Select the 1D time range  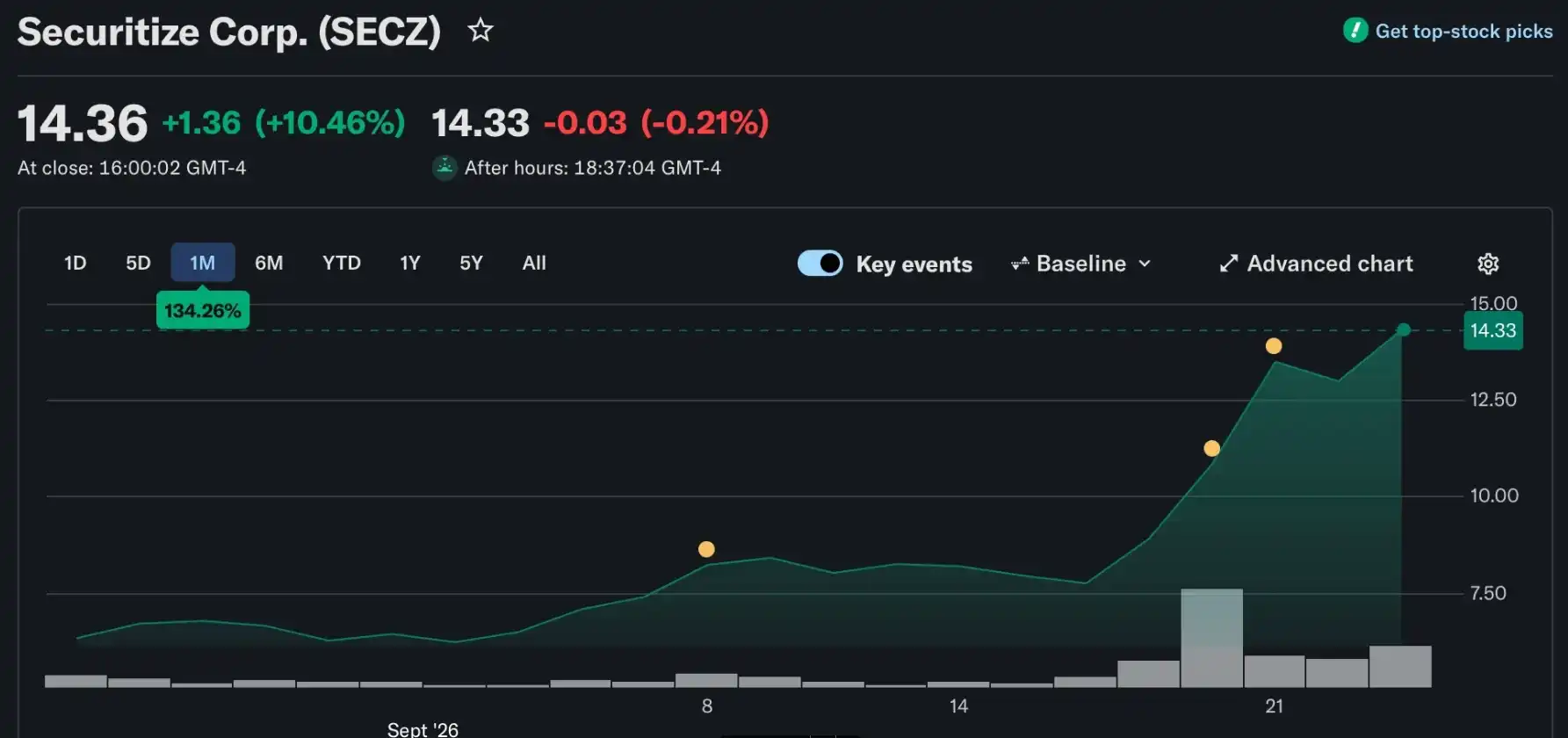[x=76, y=263]
